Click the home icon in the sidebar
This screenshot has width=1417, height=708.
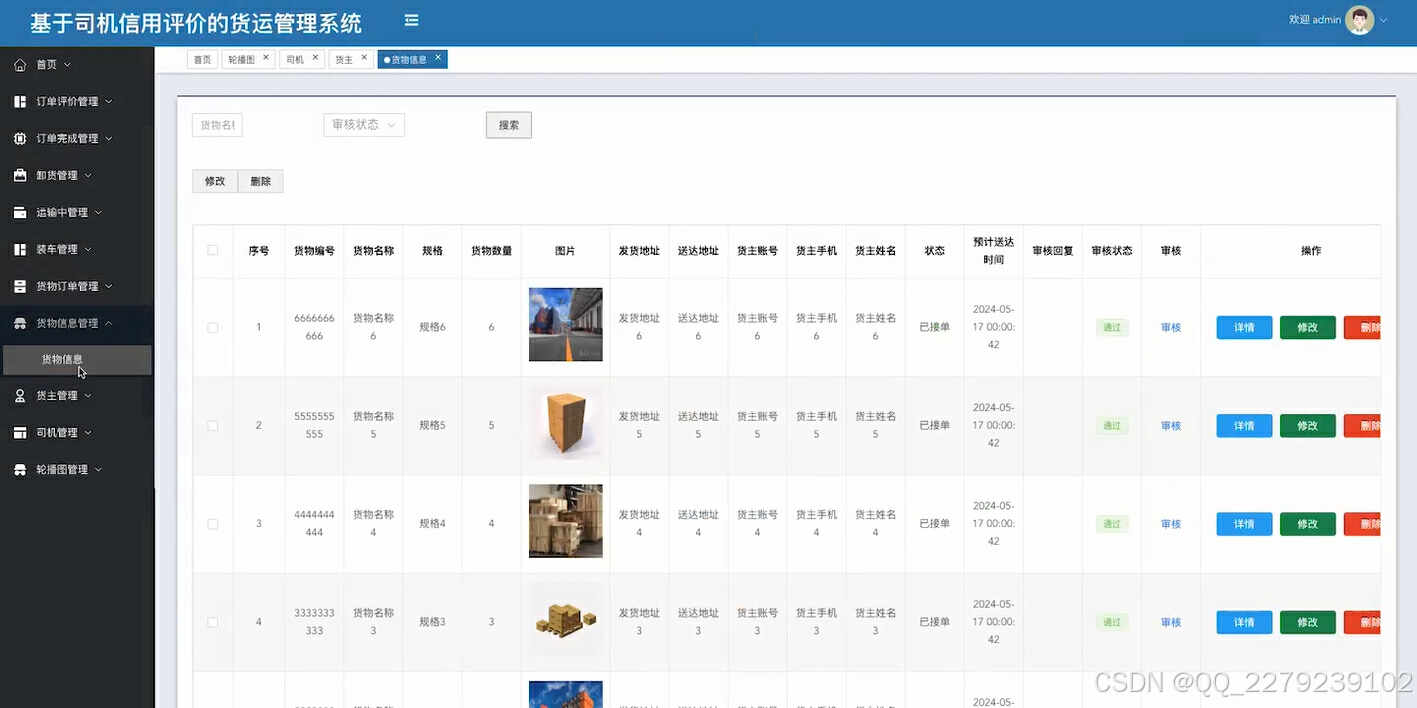coord(20,64)
